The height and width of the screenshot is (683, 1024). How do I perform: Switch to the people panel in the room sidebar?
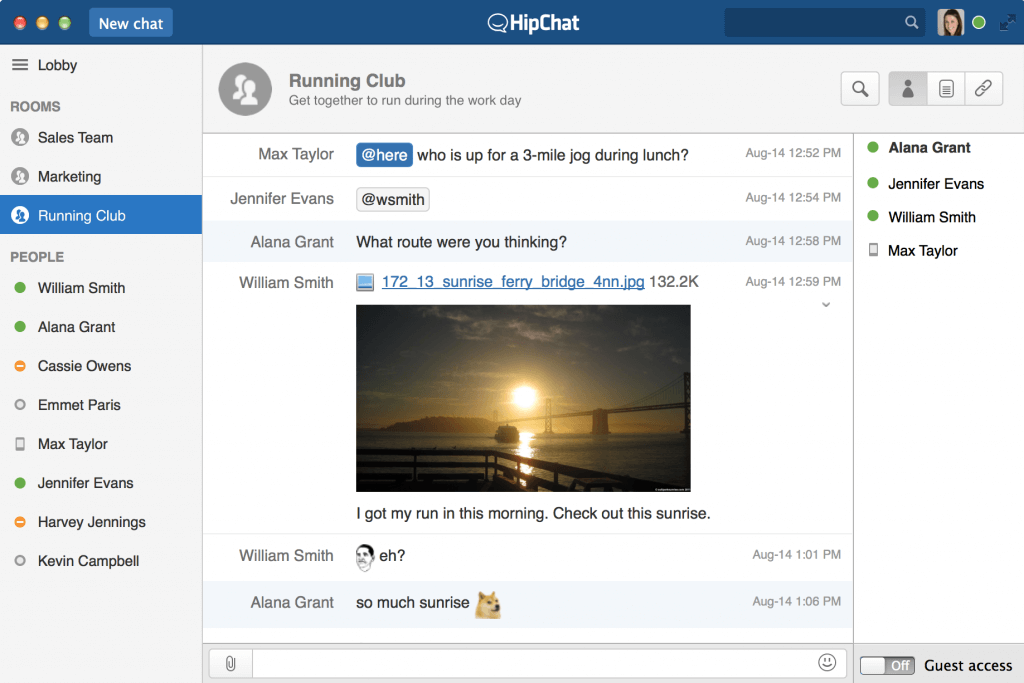[907, 88]
